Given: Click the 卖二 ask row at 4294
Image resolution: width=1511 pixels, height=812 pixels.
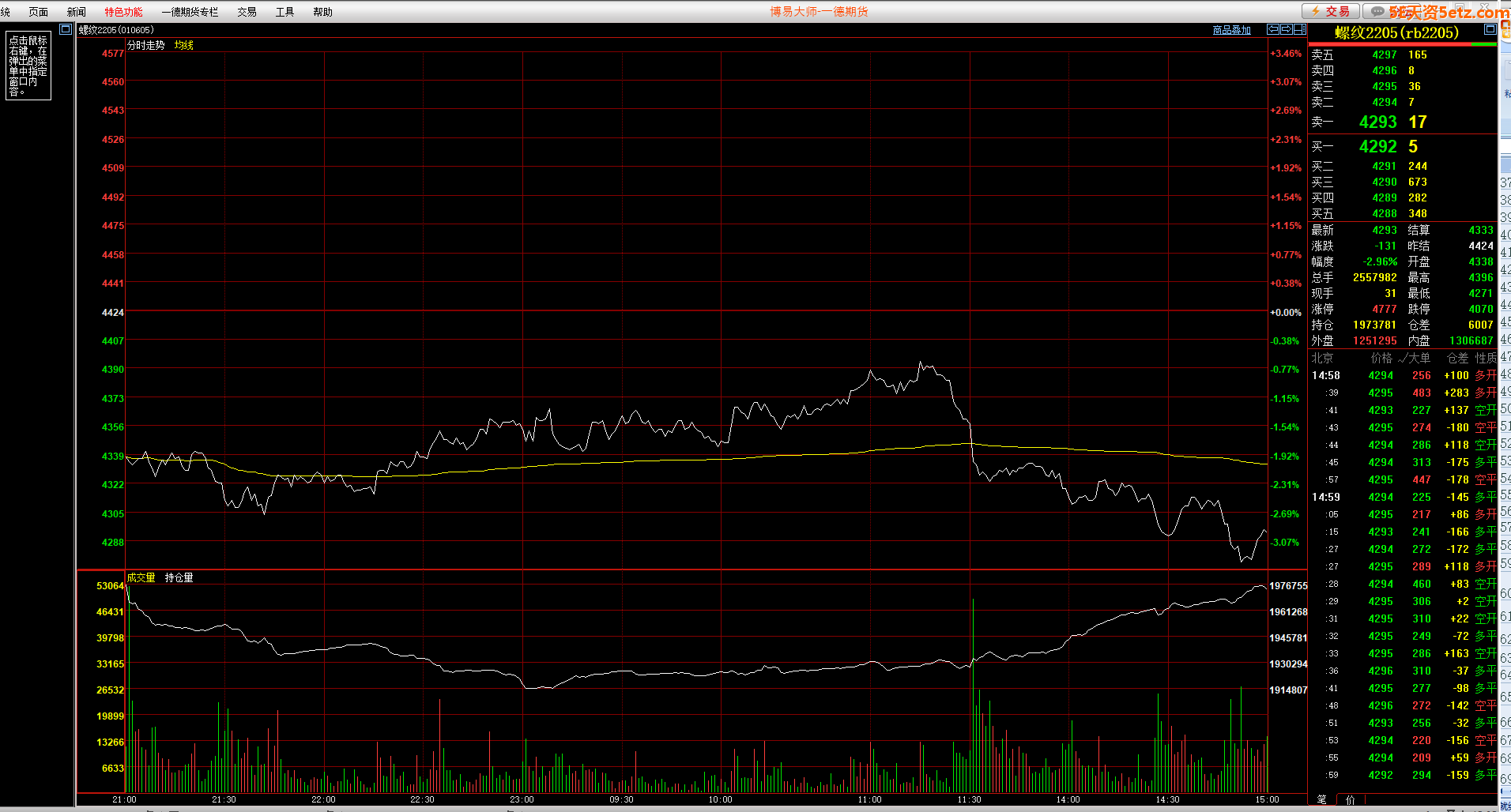Looking at the screenshot, I should pos(1403,102).
